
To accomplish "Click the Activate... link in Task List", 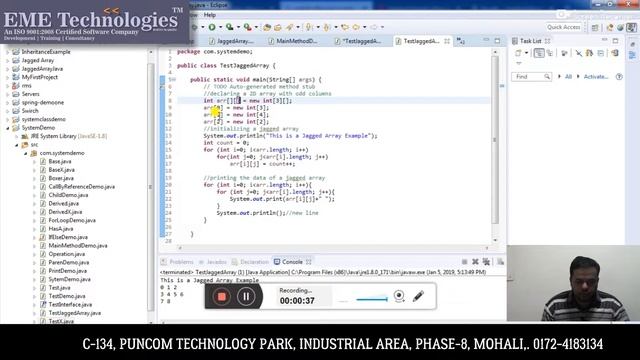I will tap(596, 77).
